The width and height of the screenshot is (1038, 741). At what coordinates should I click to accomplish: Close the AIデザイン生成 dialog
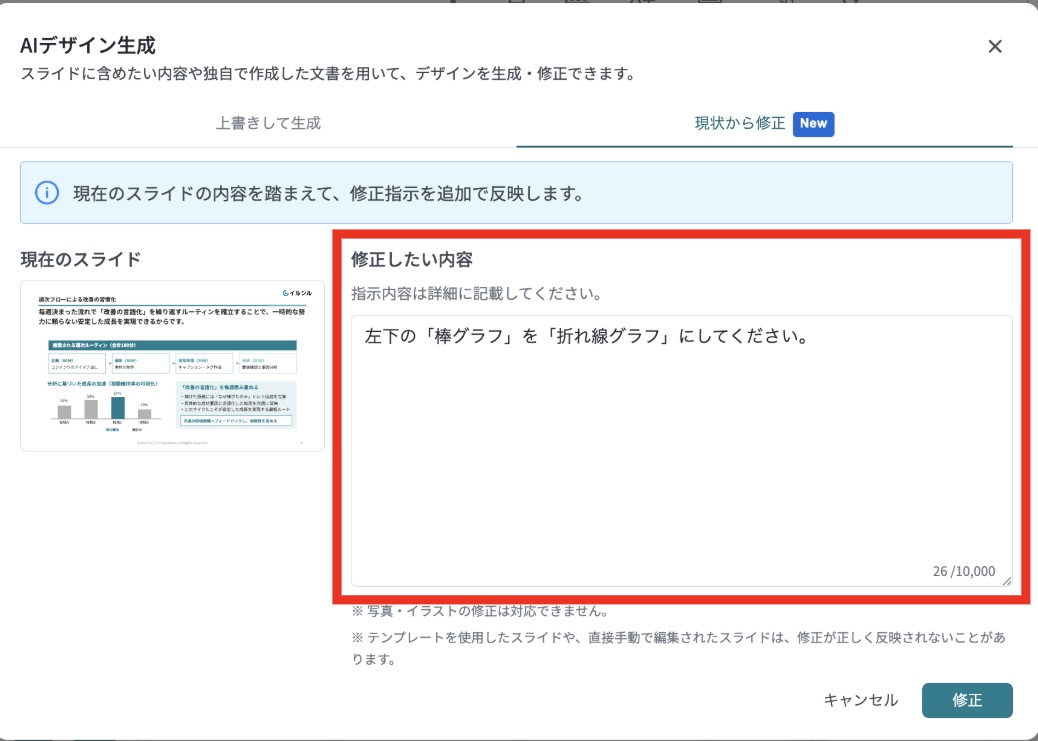tap(994, 46)
